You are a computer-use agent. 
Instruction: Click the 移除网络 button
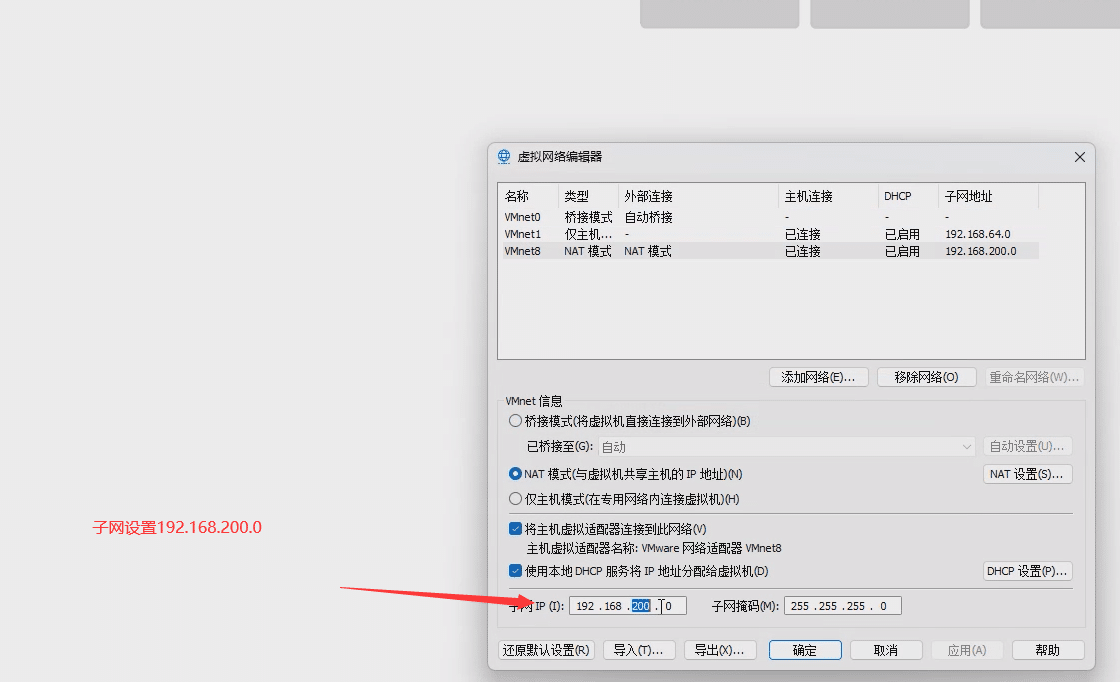926,377
